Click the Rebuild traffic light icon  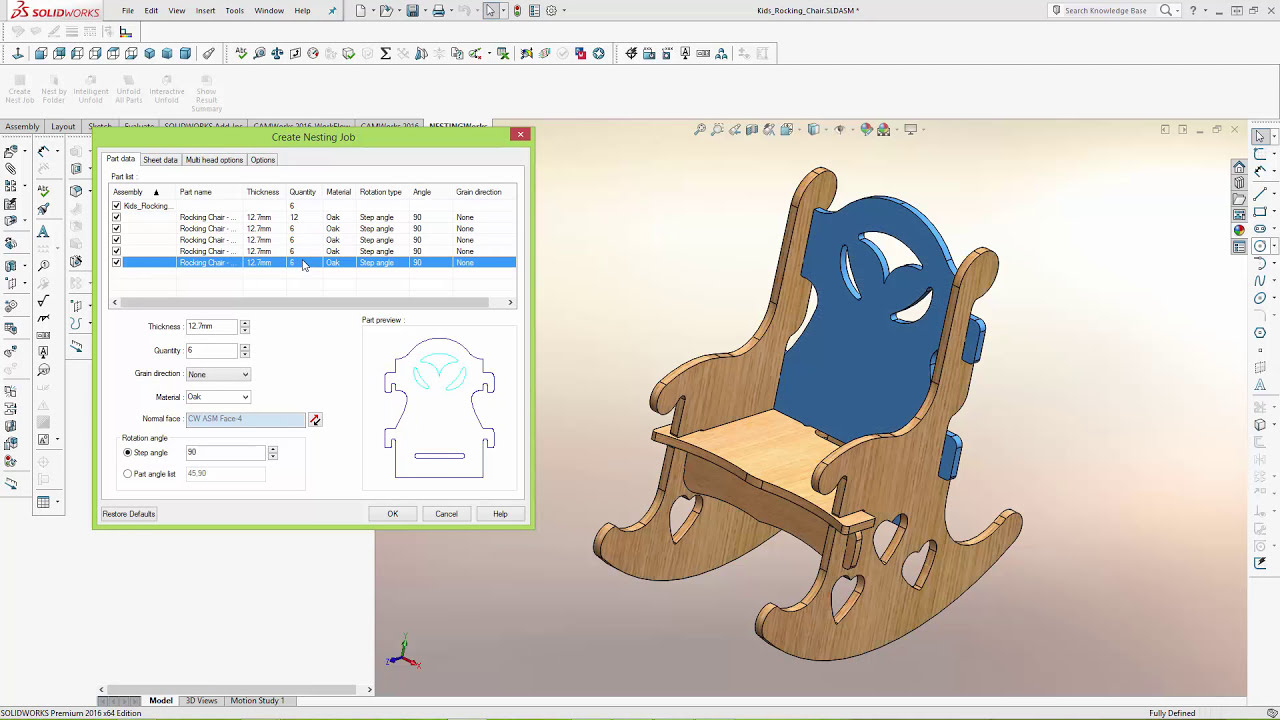[x=517, y=11]
